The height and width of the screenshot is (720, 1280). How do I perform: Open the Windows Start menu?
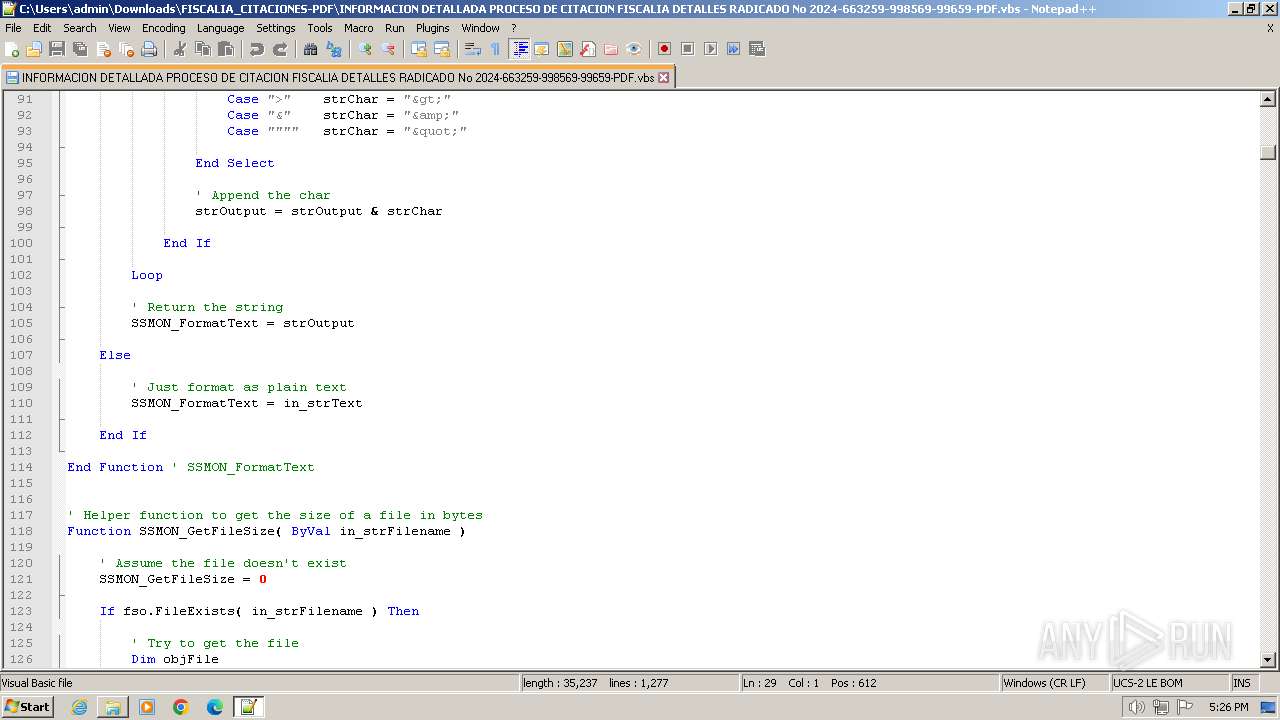coord(27,707)
